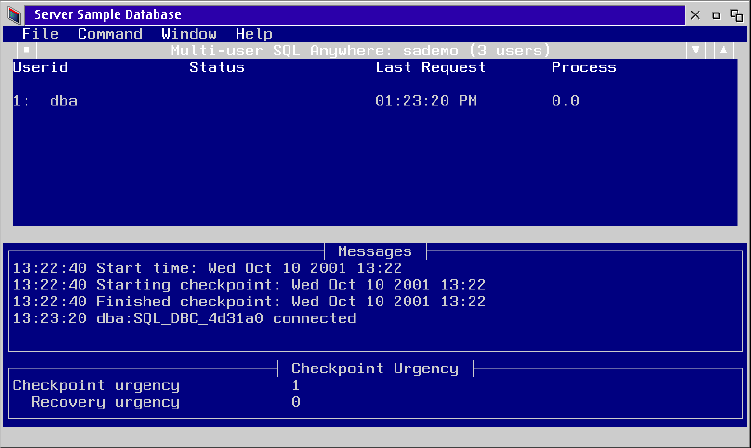Click the 0.0 process value
751x448 pixels.
pyautogui.click(x=566, y=101)
